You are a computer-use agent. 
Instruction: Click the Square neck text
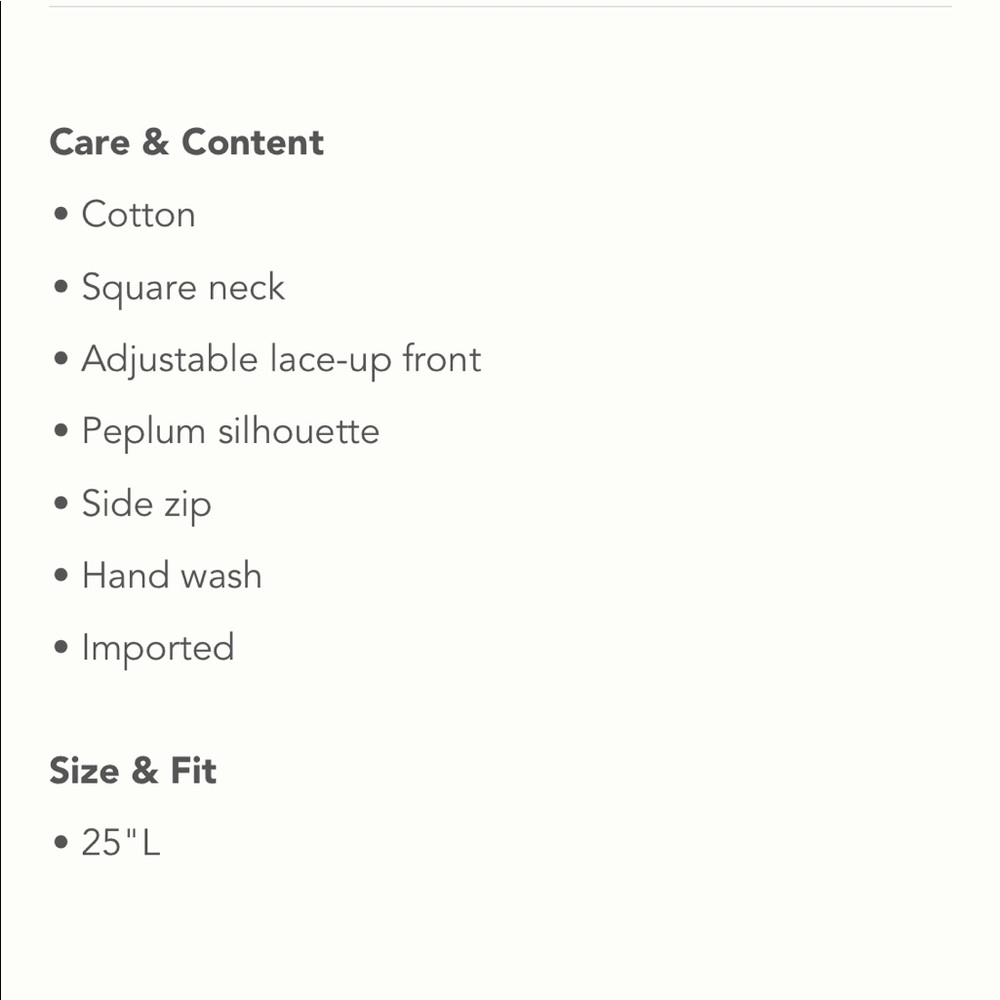[183, 287]
